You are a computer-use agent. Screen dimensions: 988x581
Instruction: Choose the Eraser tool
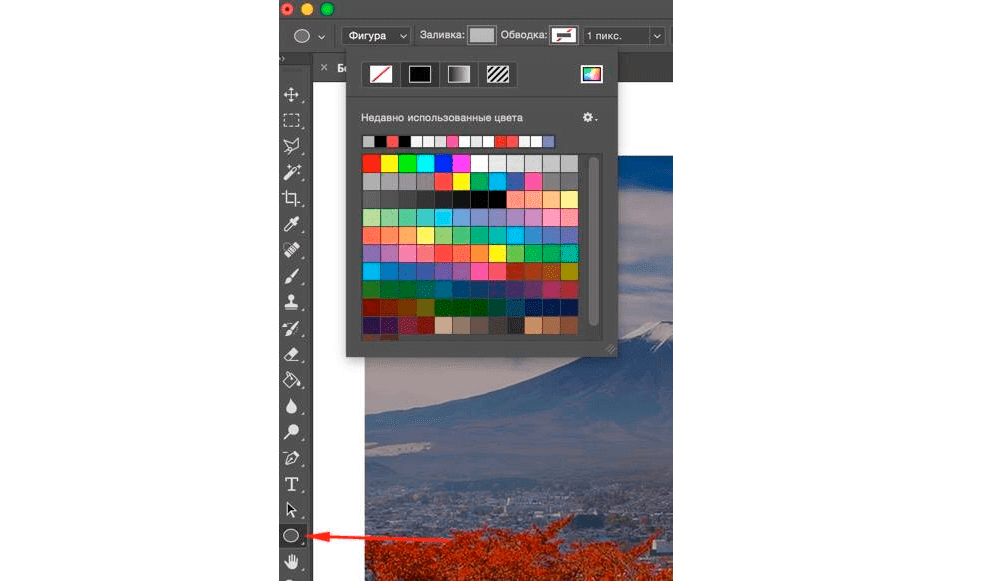coord(292,354)
